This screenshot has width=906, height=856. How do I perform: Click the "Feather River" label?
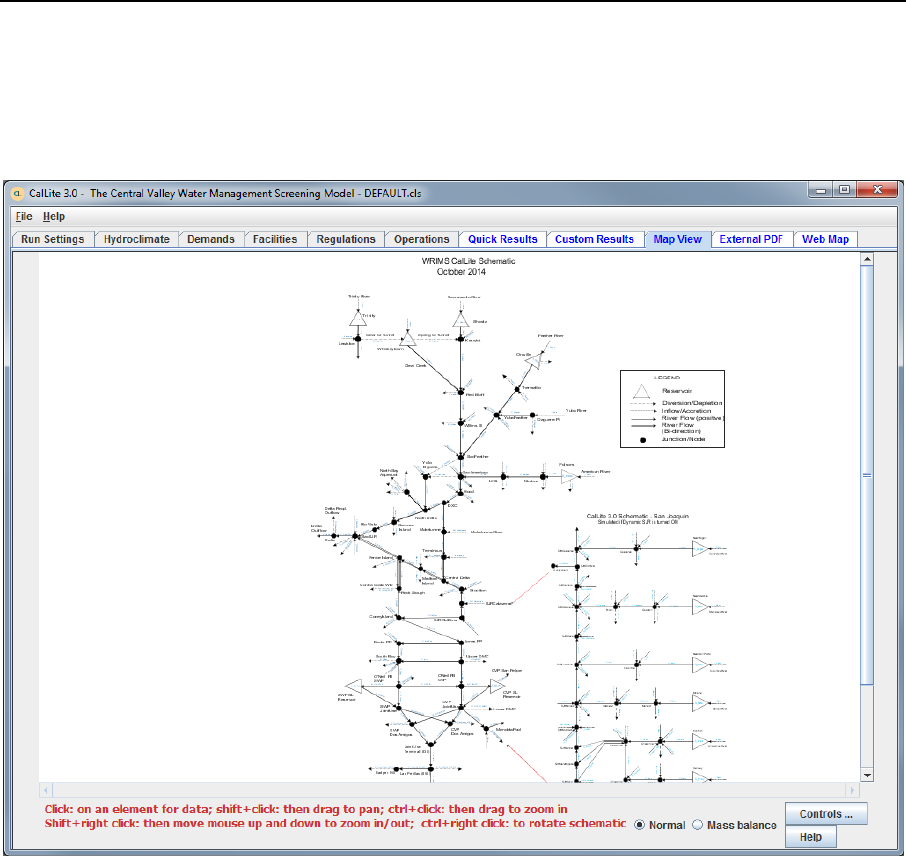coord(550,335)
